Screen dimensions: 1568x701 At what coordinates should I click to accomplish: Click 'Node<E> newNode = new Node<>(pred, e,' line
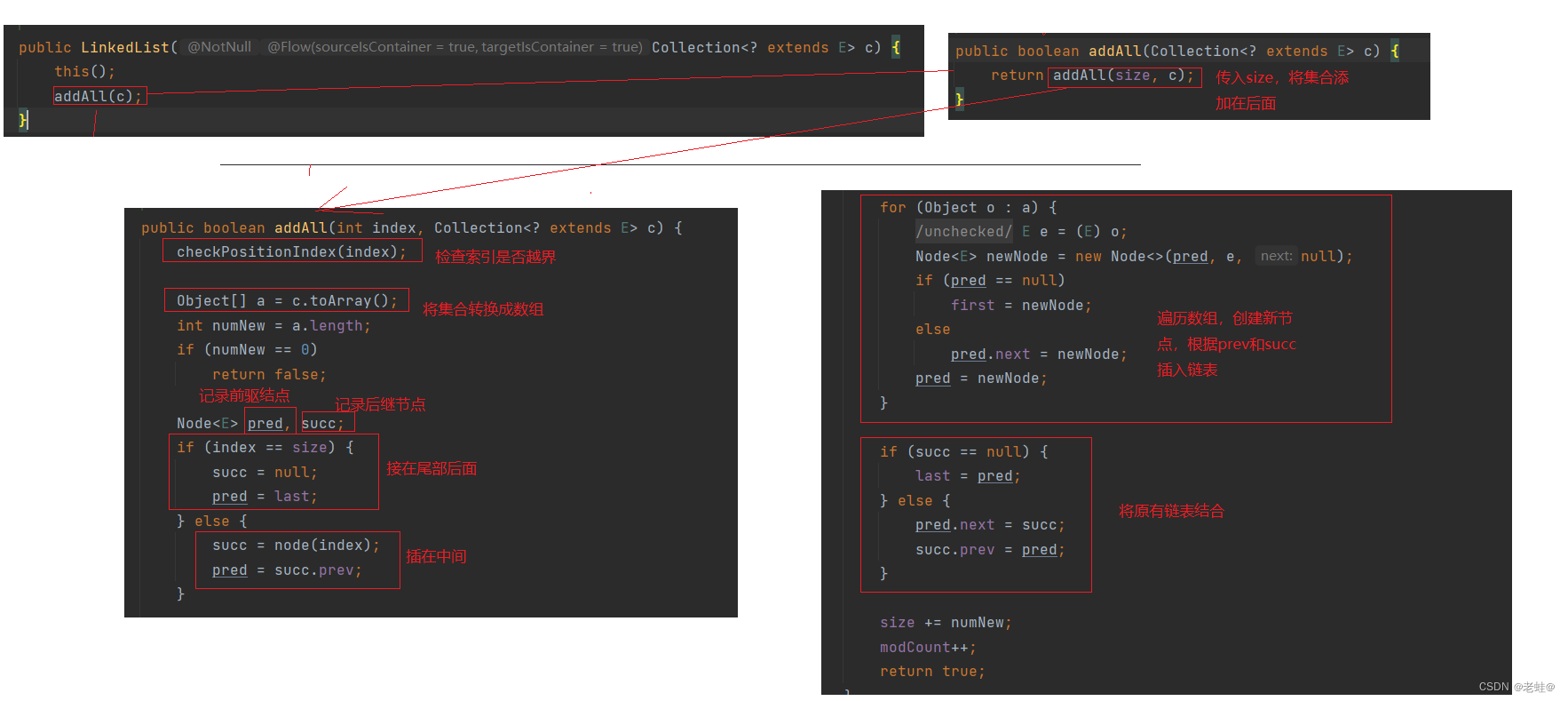coord(1079,256)
